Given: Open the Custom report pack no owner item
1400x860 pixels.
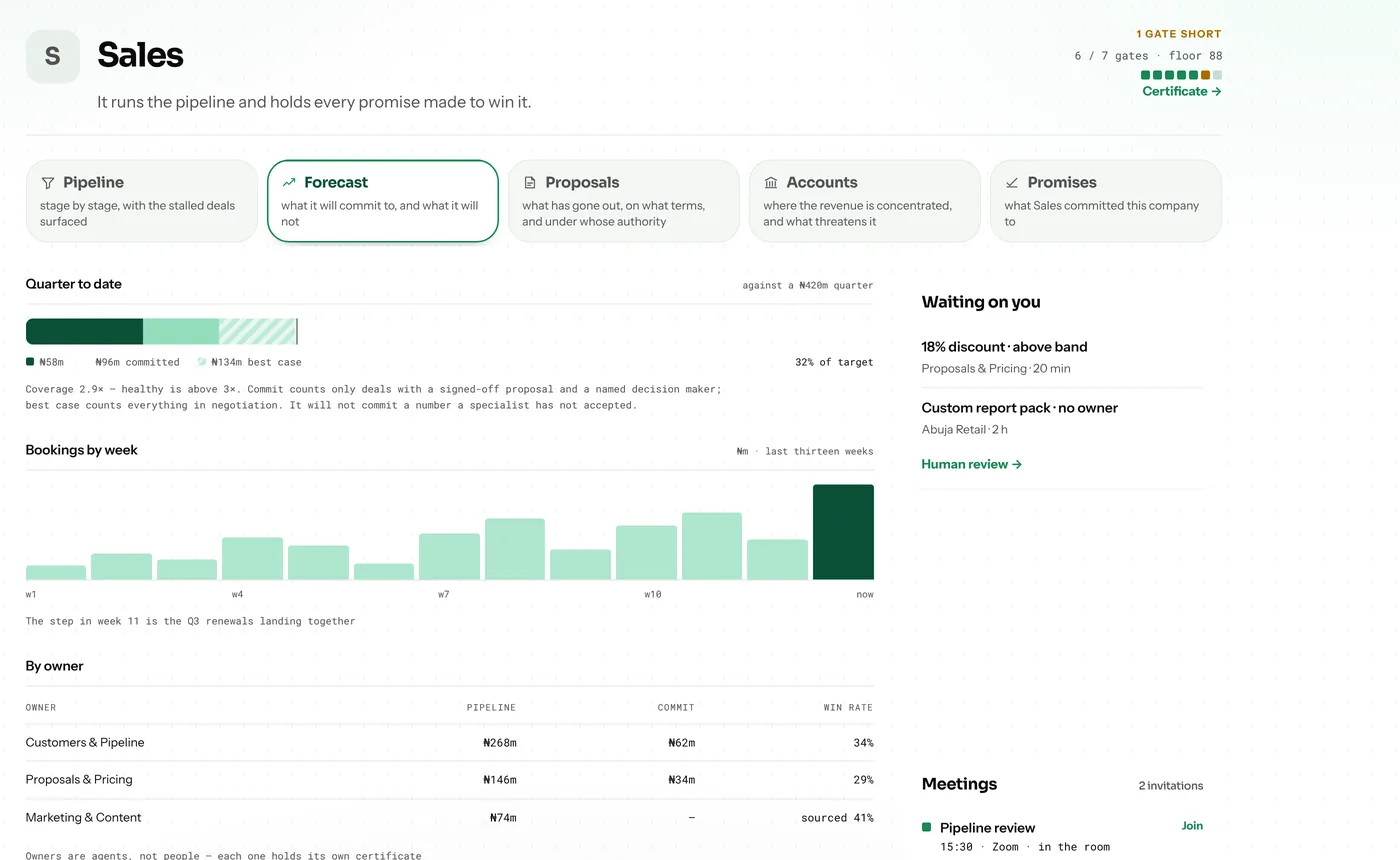Looking at the screenshot, I should (x=1062, y=418).
